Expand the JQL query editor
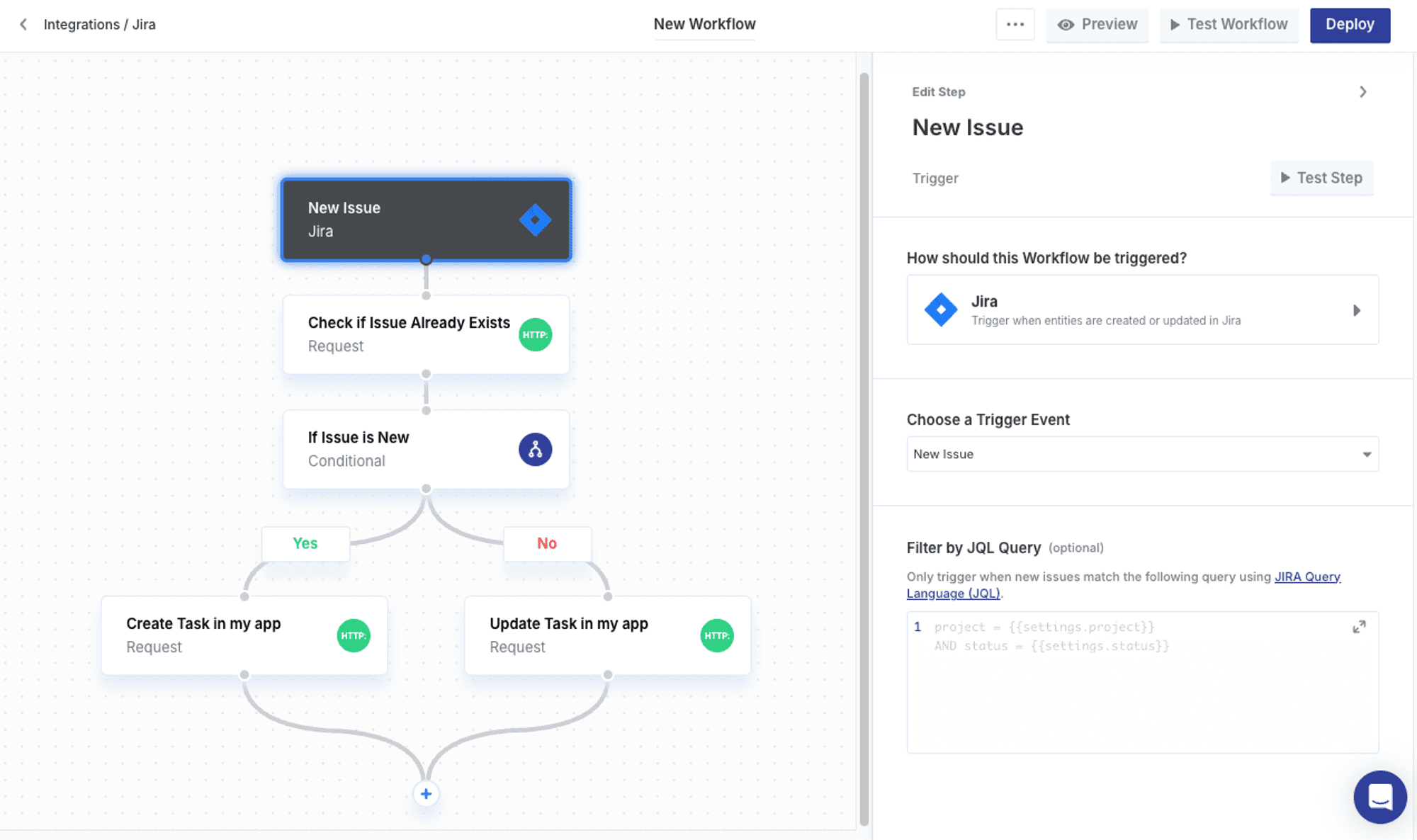 [x=1359, y=628]
